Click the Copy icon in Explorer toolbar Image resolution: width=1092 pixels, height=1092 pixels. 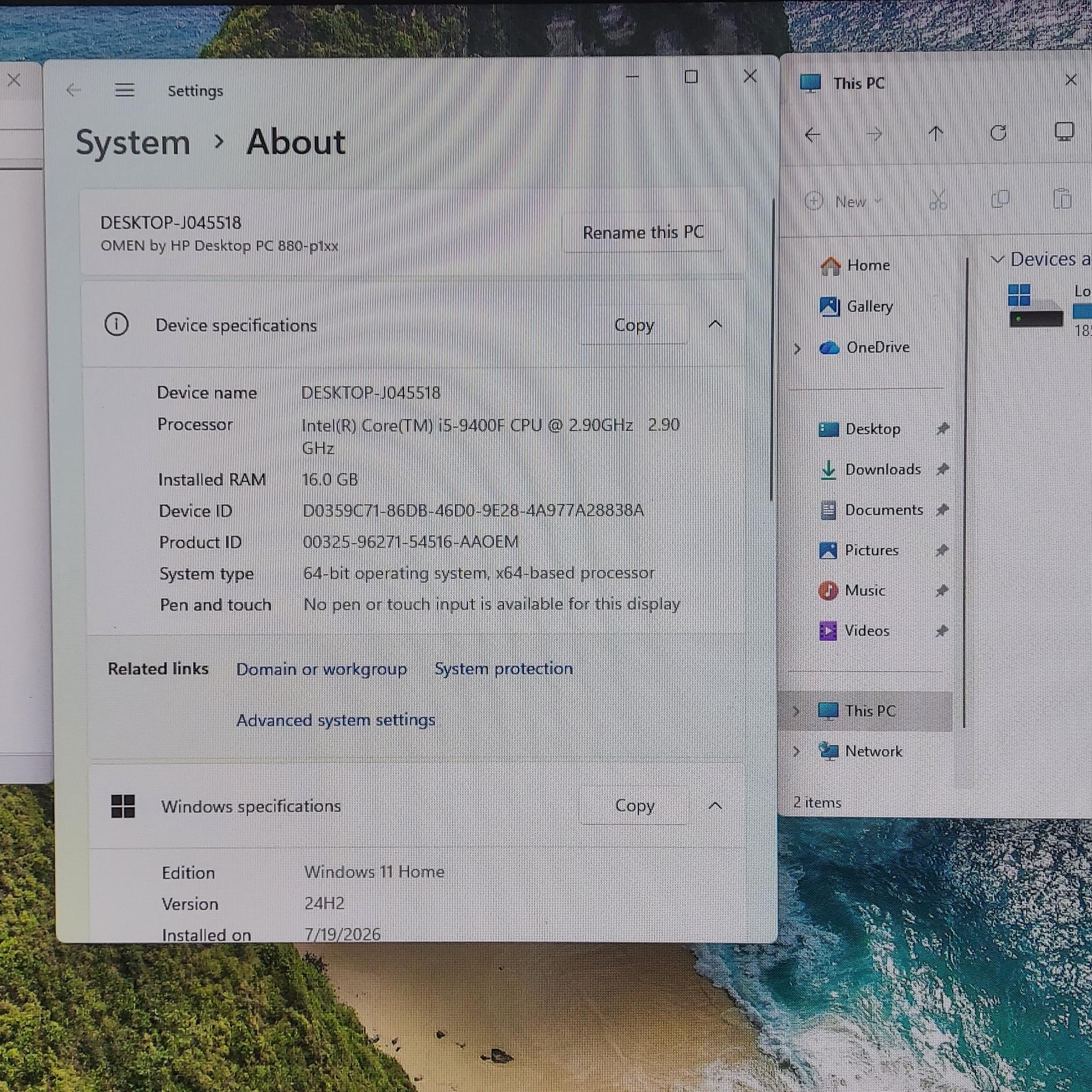click(x=1000, y=199)
